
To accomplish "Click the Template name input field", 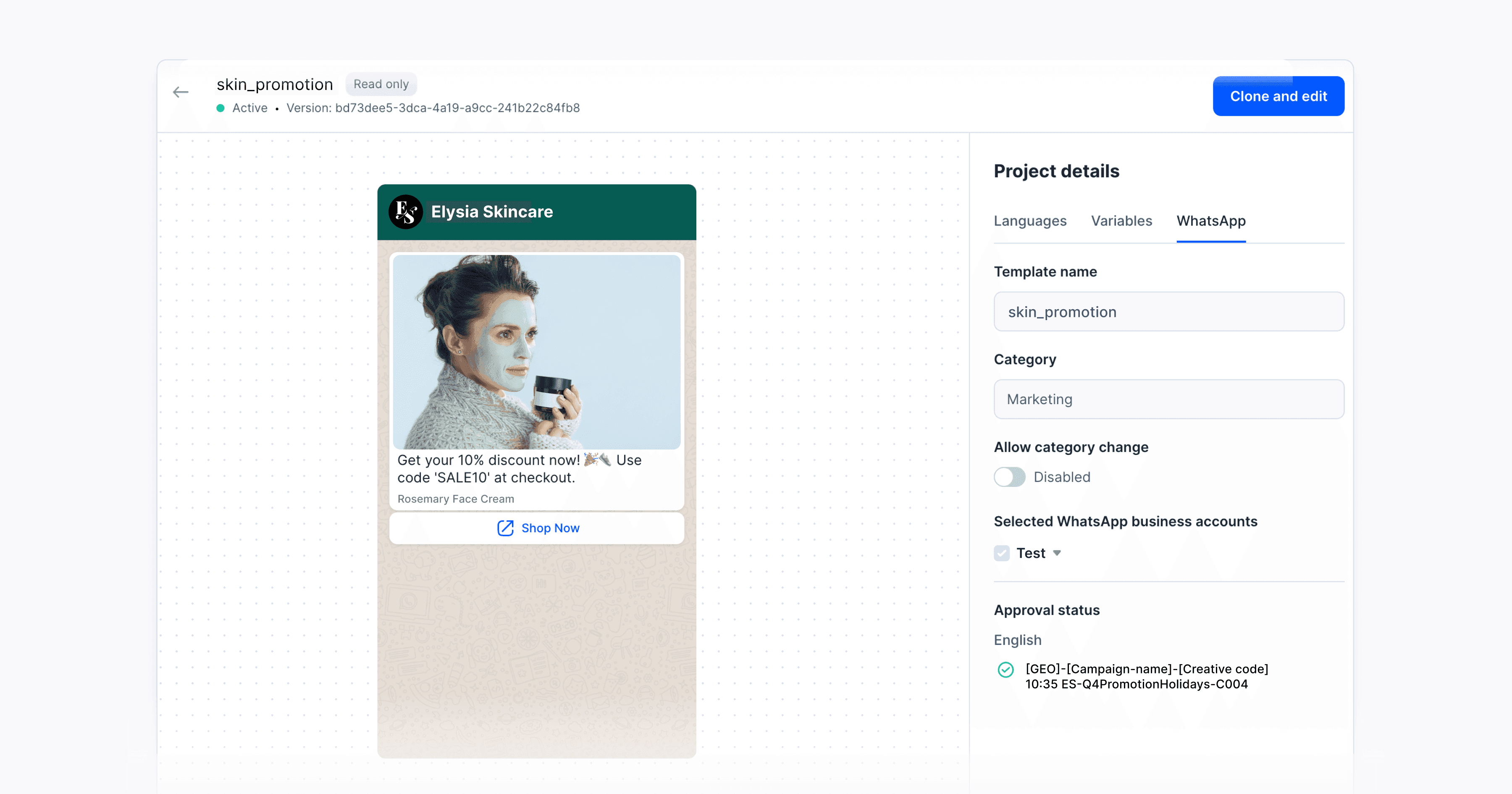I will coord(1168,312).
